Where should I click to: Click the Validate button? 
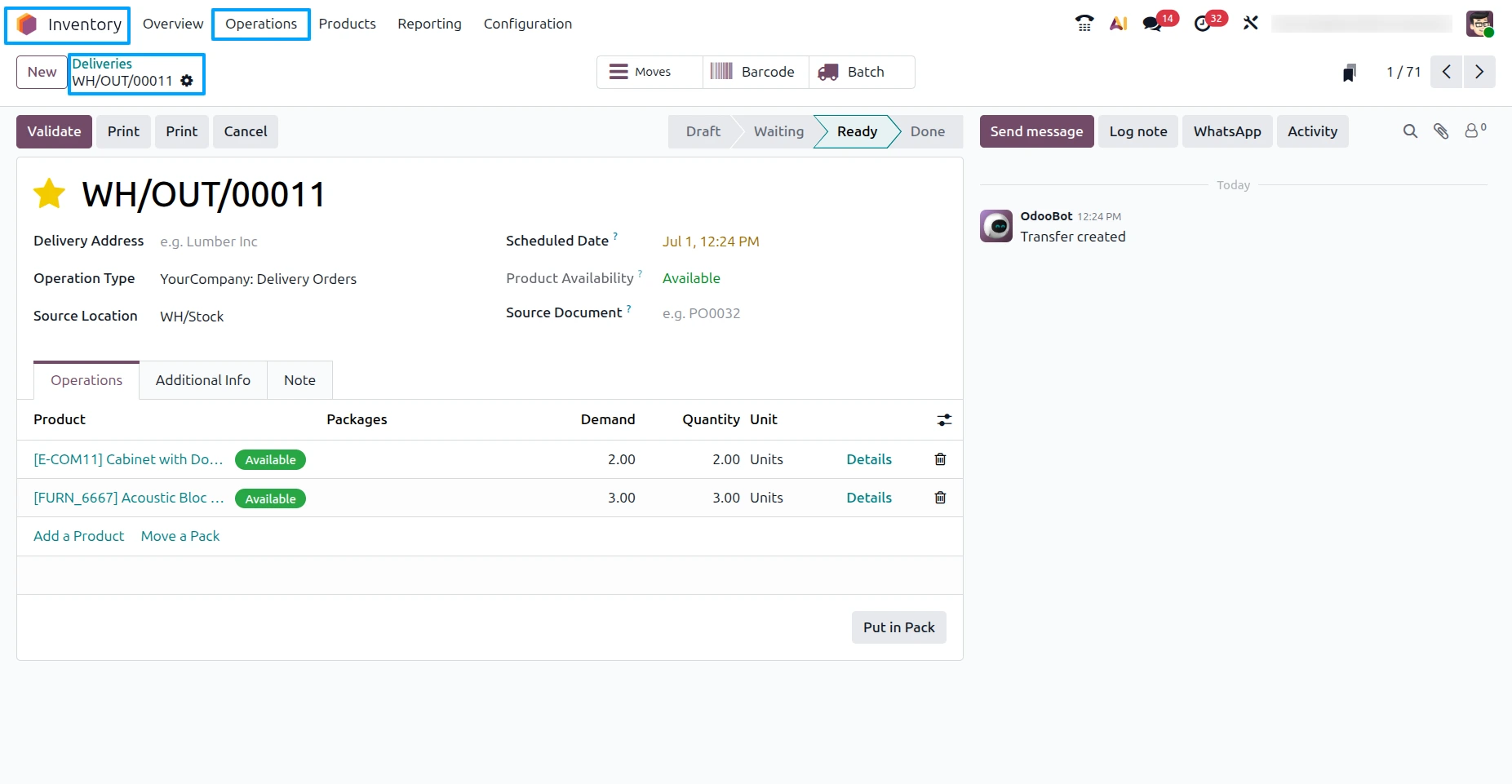pos(54,131)
